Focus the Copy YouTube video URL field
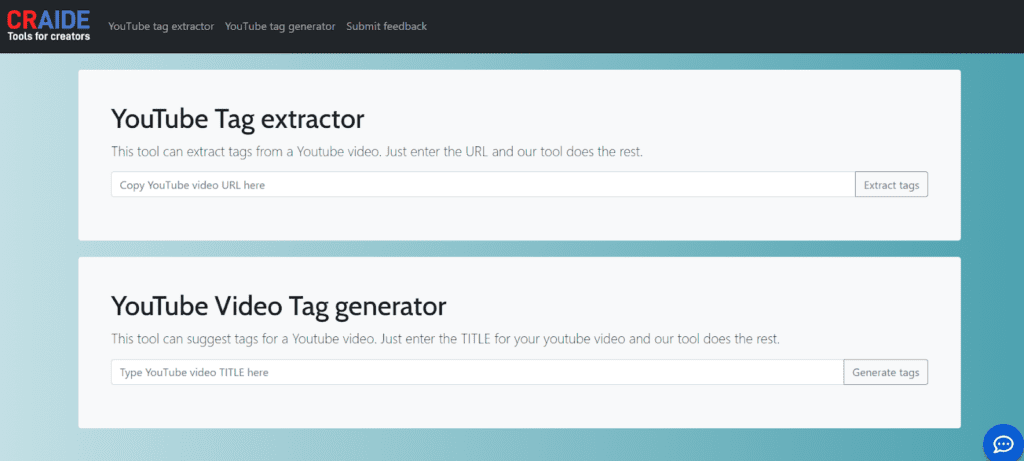The height and width of the screenshot is (461, 1024). [482, 185]
